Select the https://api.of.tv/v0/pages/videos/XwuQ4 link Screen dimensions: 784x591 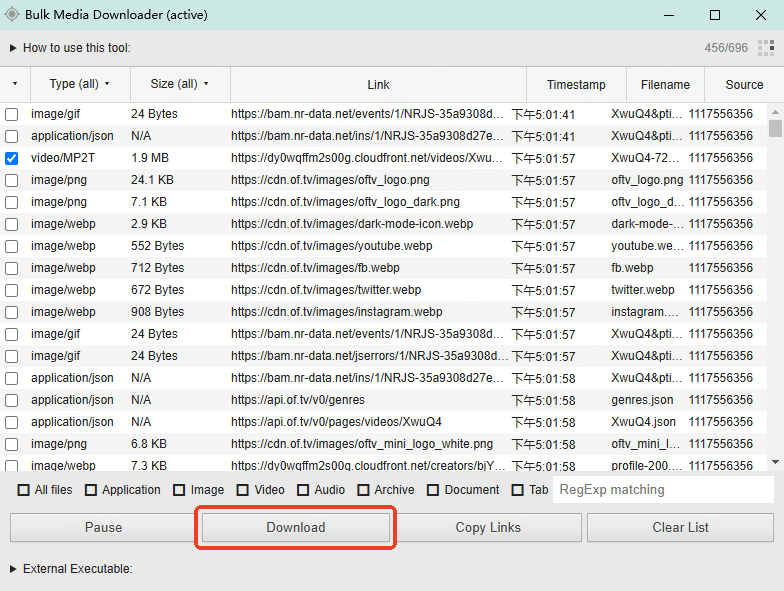click(x=336, y=422)
